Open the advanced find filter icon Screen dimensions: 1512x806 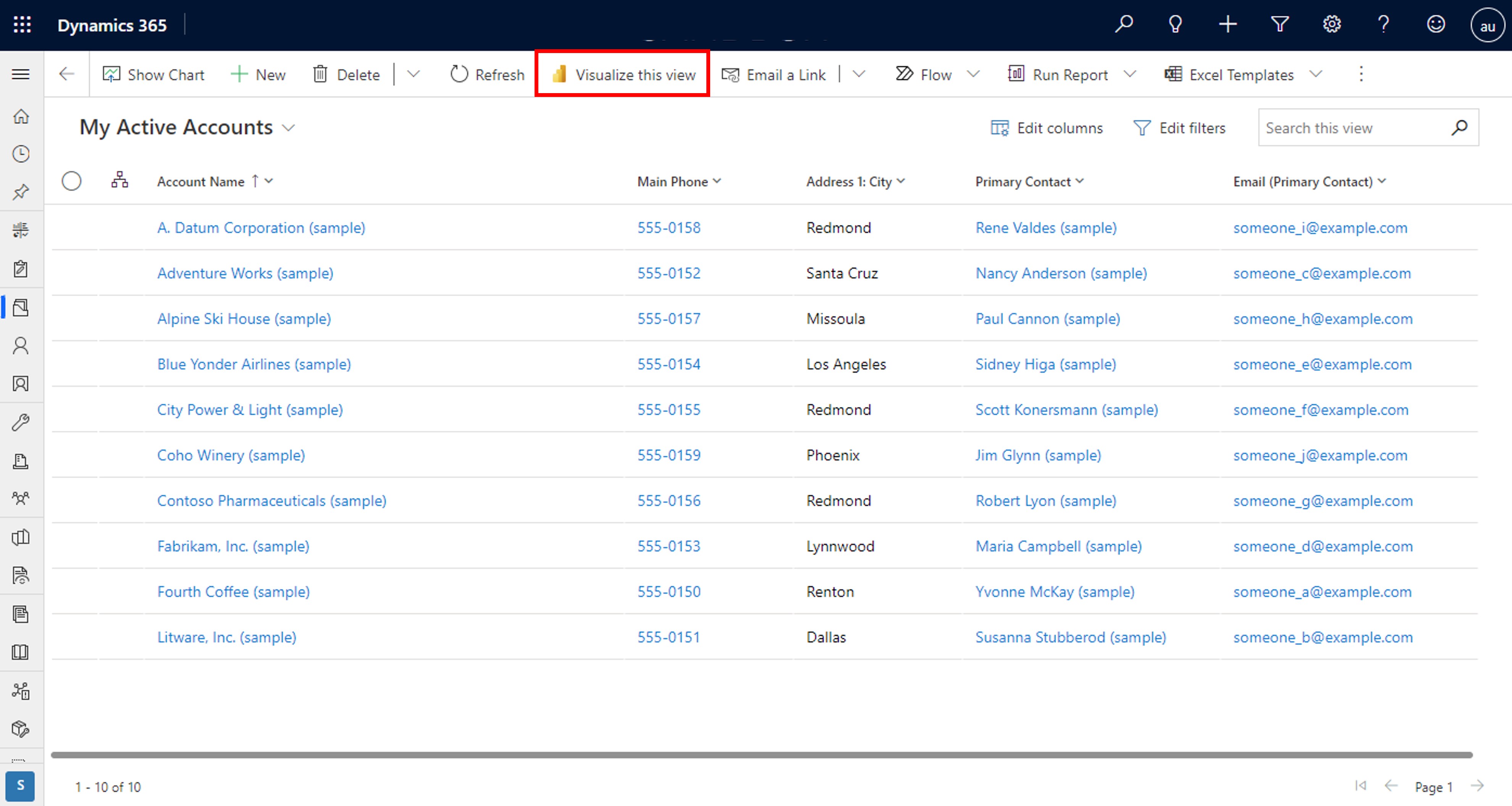click(1279, 25)
